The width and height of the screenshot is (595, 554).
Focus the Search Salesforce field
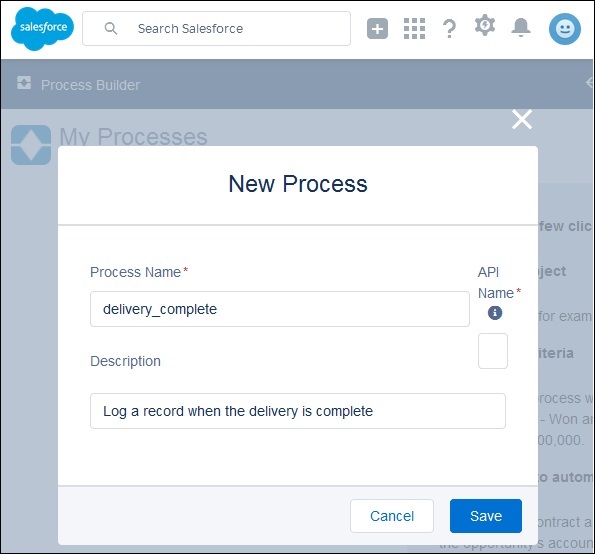pos(216,28)
